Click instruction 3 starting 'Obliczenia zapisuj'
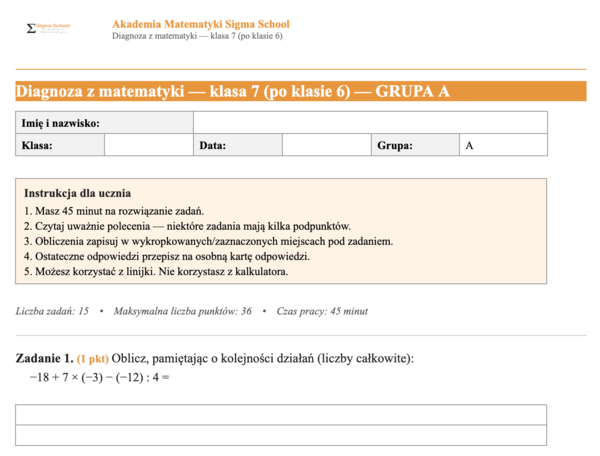This screenshot has width=600, height=456. (x=208, y=241)
